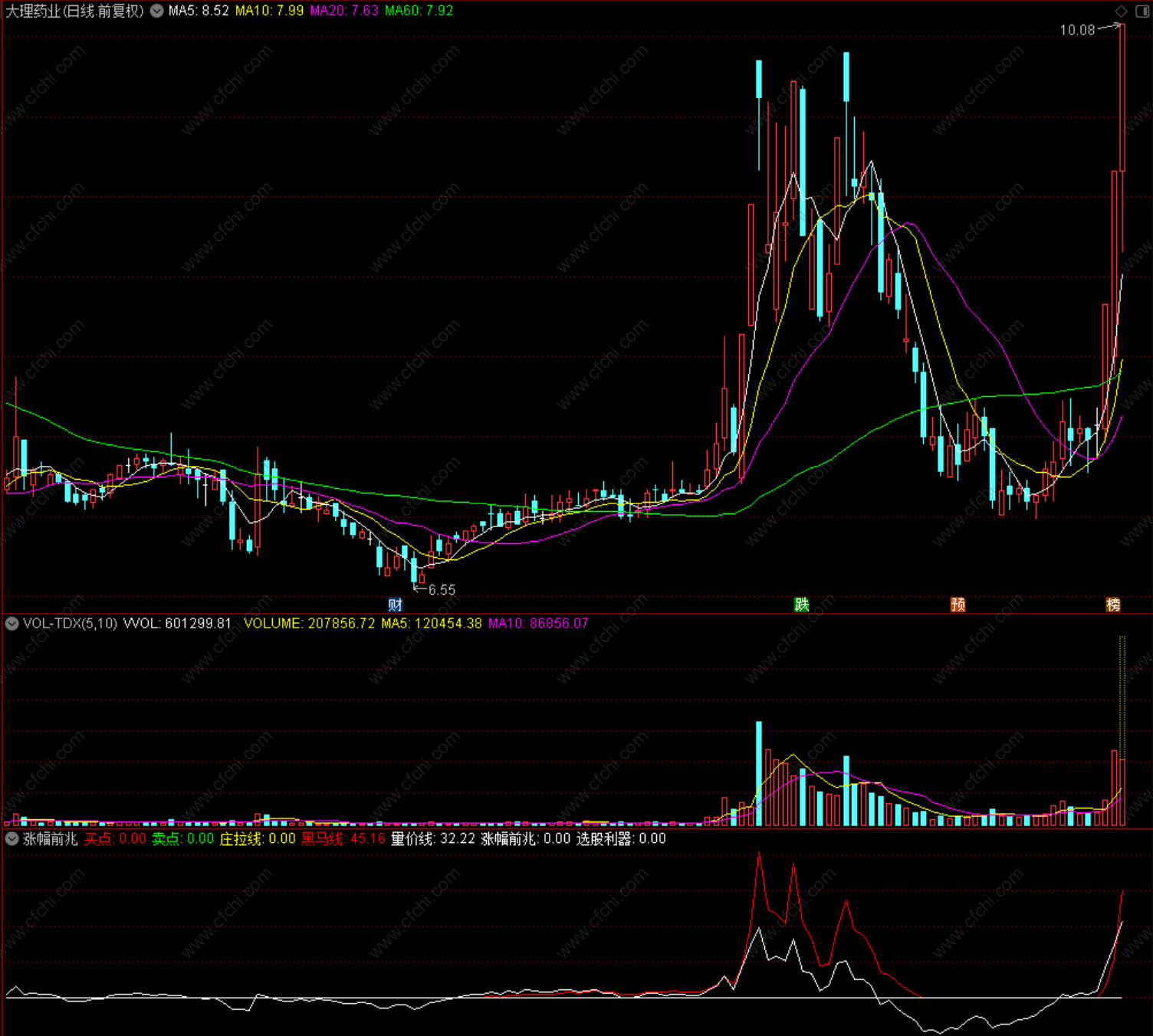Click the green 跌 marker on chart

[802, 605]
